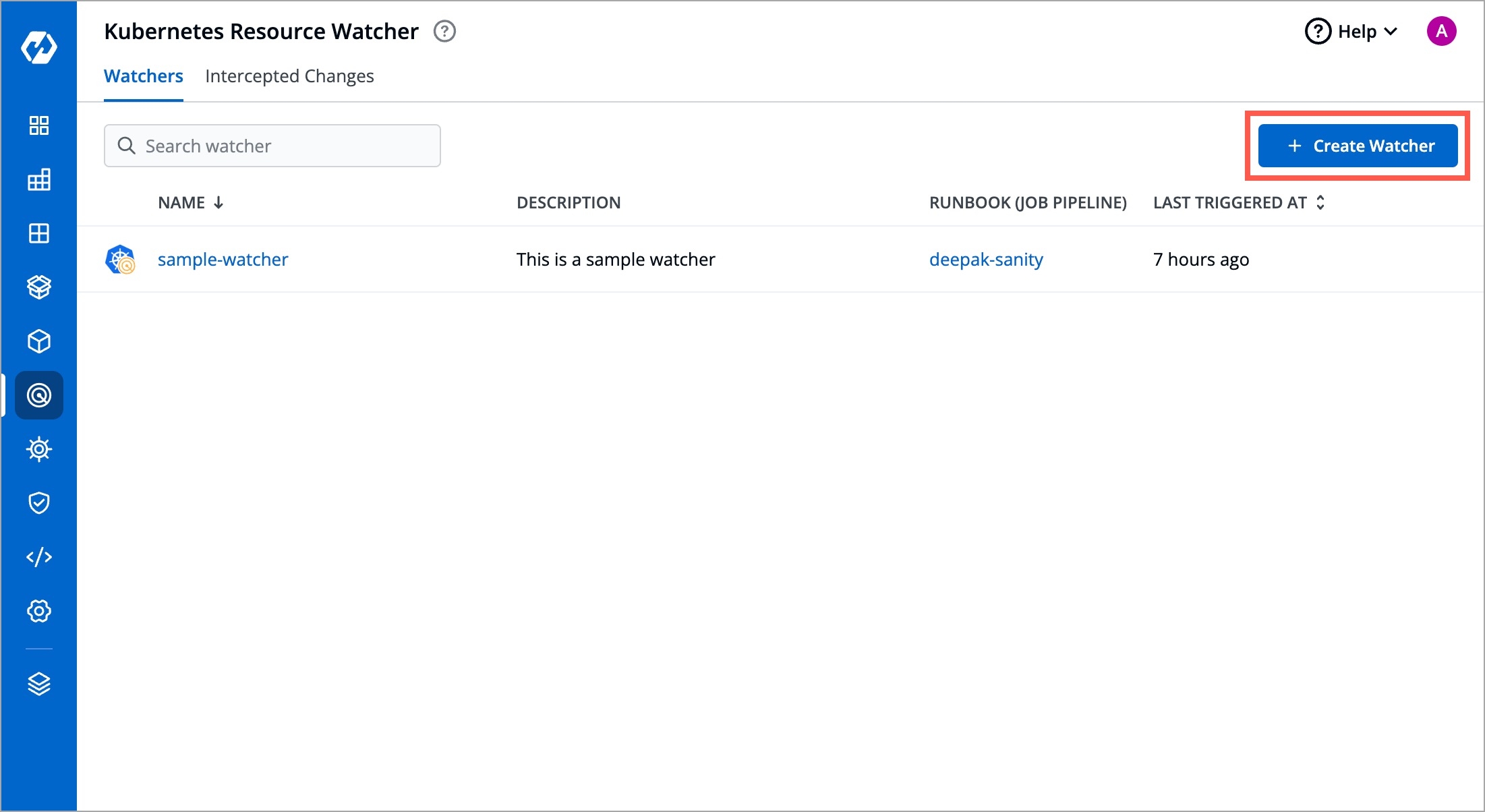Image resolution: width=1485 pixels, height=812 pixels.
Task: Switch to the Intercepted Changes tab
Action: coord(289,76)
